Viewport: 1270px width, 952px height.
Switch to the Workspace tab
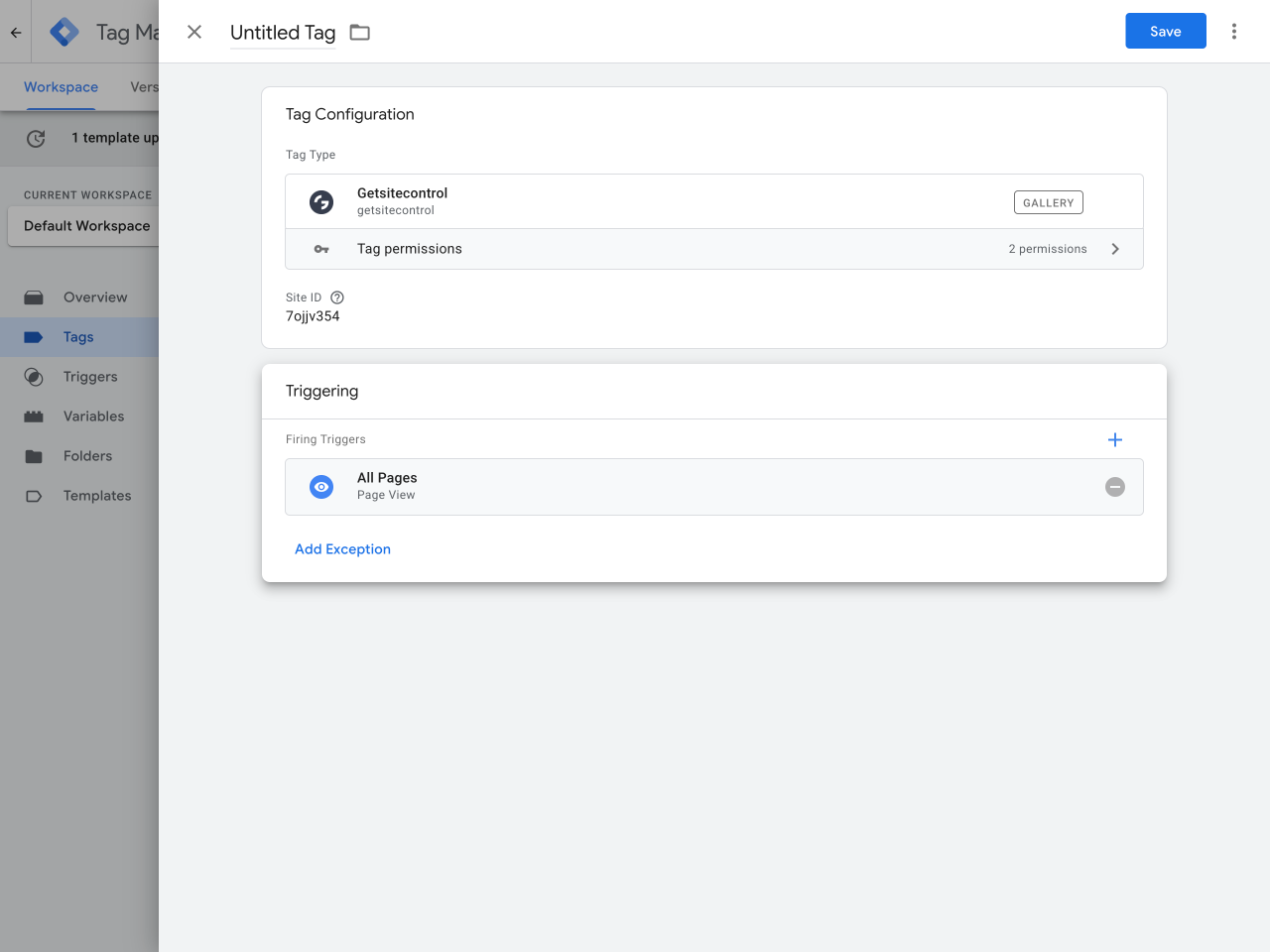point(61,87)
